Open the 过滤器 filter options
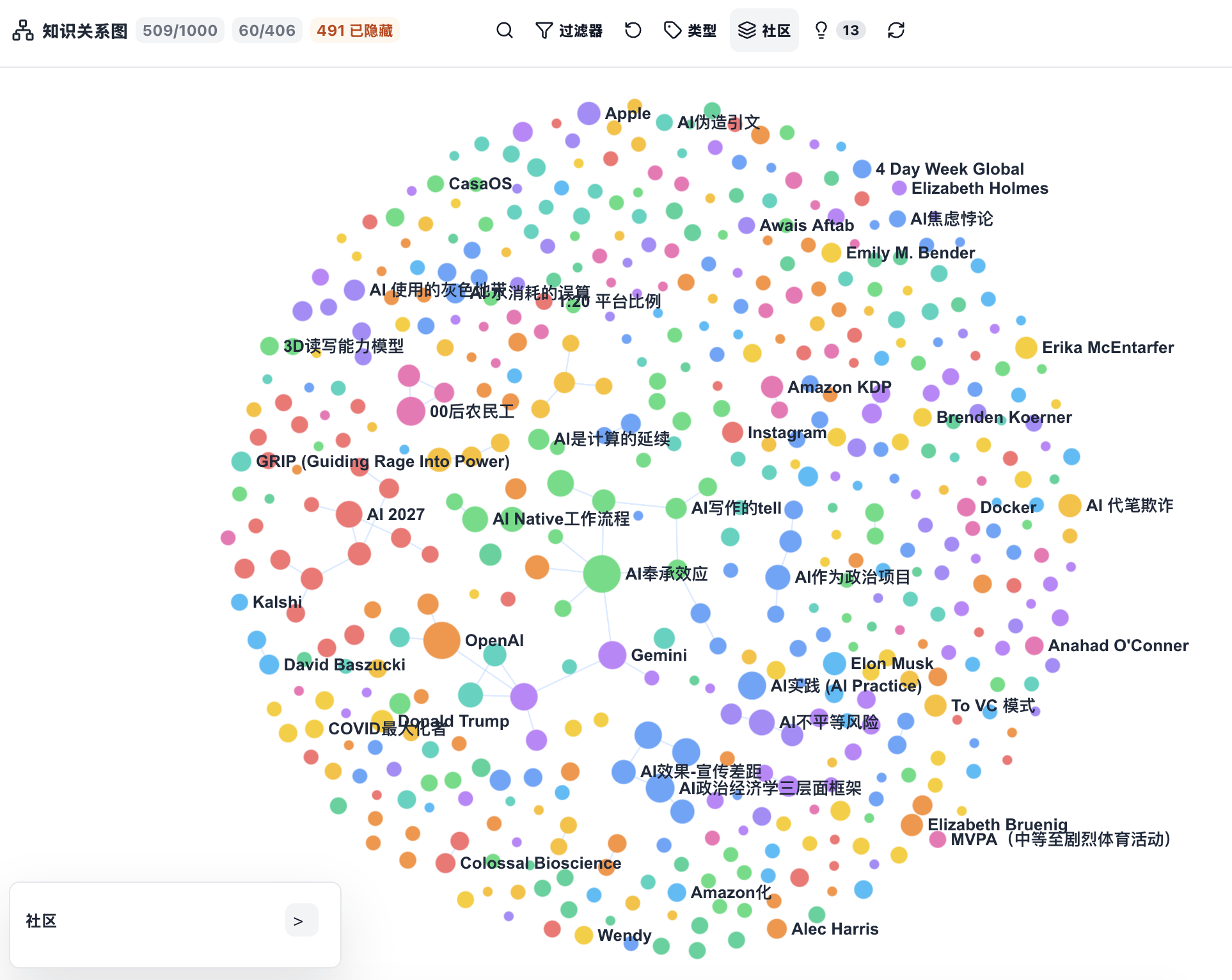The width and height of the screenshot is (1232, 980). [569, 30]
